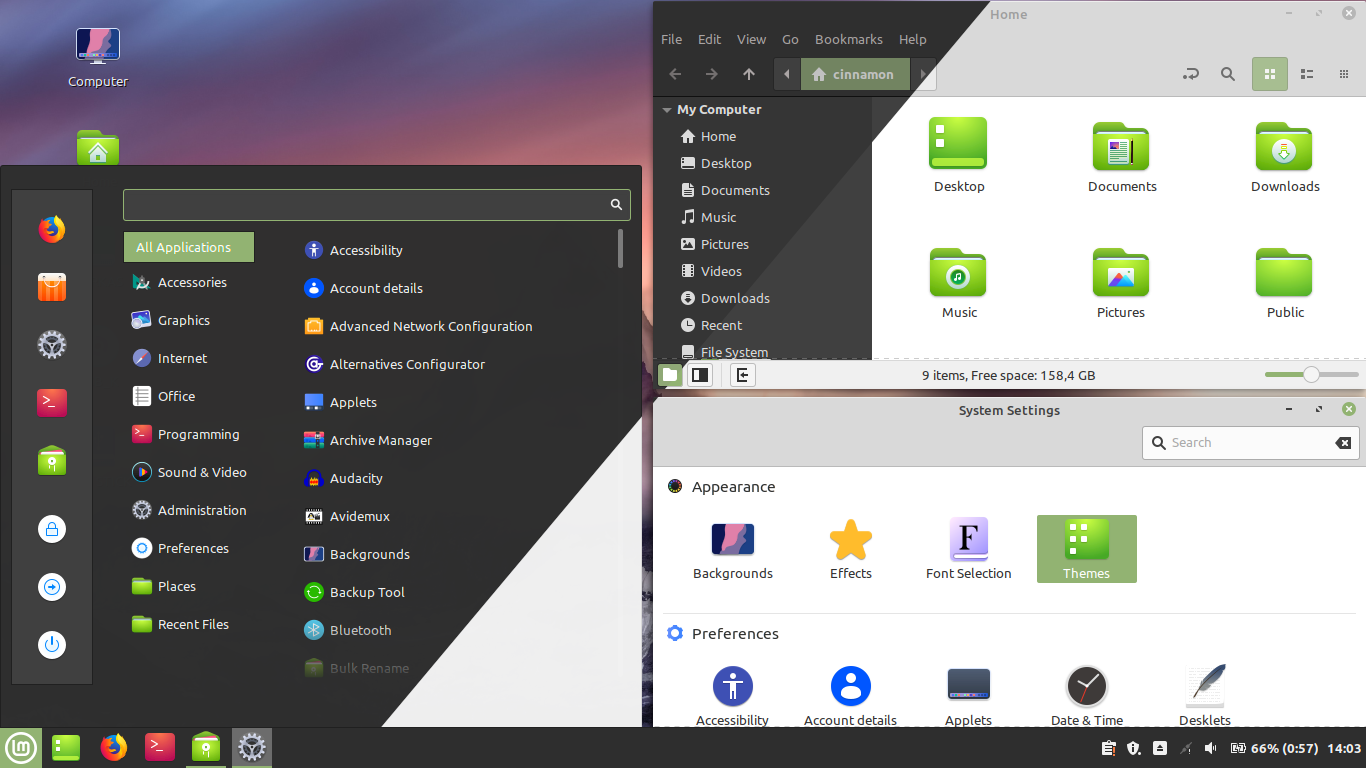The height and width of the screenshot is (768, 1366).
Task: Open the battery 66% indicator
Action: pyautogui.click(x=1273, y=748)
